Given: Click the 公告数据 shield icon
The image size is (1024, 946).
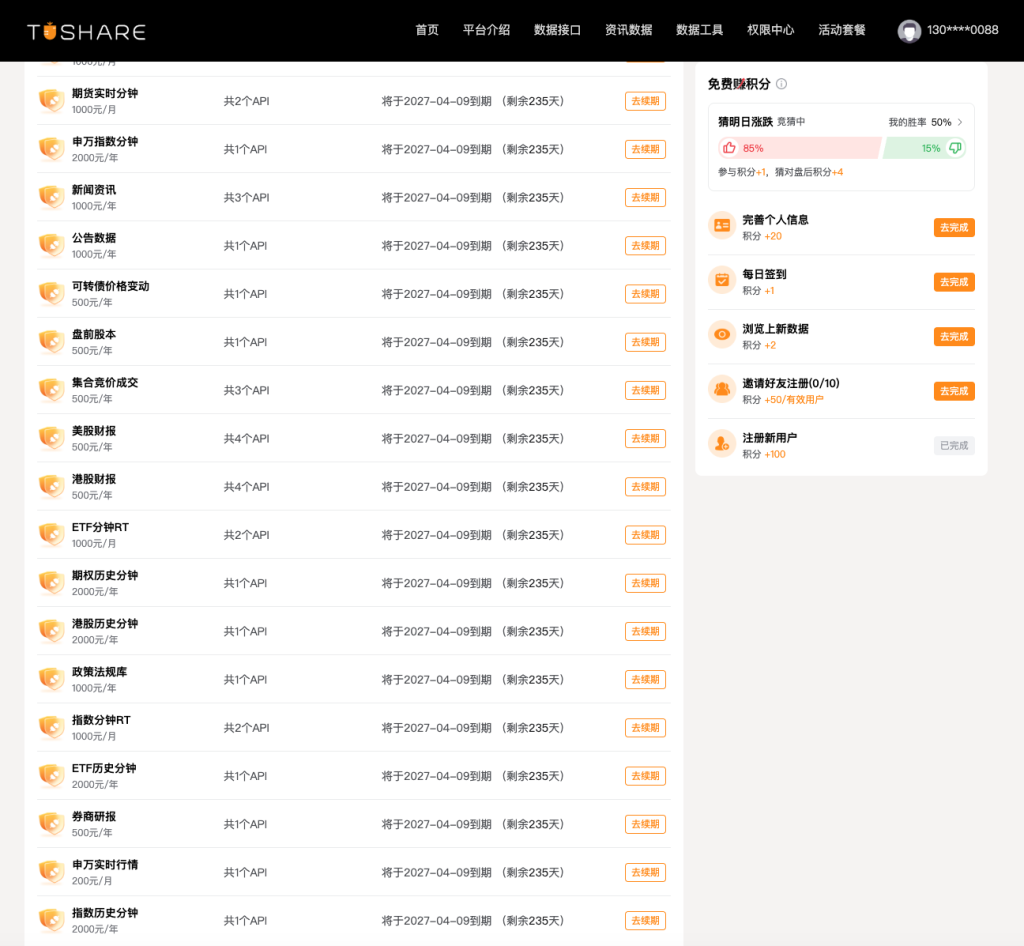Looking at the screenshot, I should point(51,245).
